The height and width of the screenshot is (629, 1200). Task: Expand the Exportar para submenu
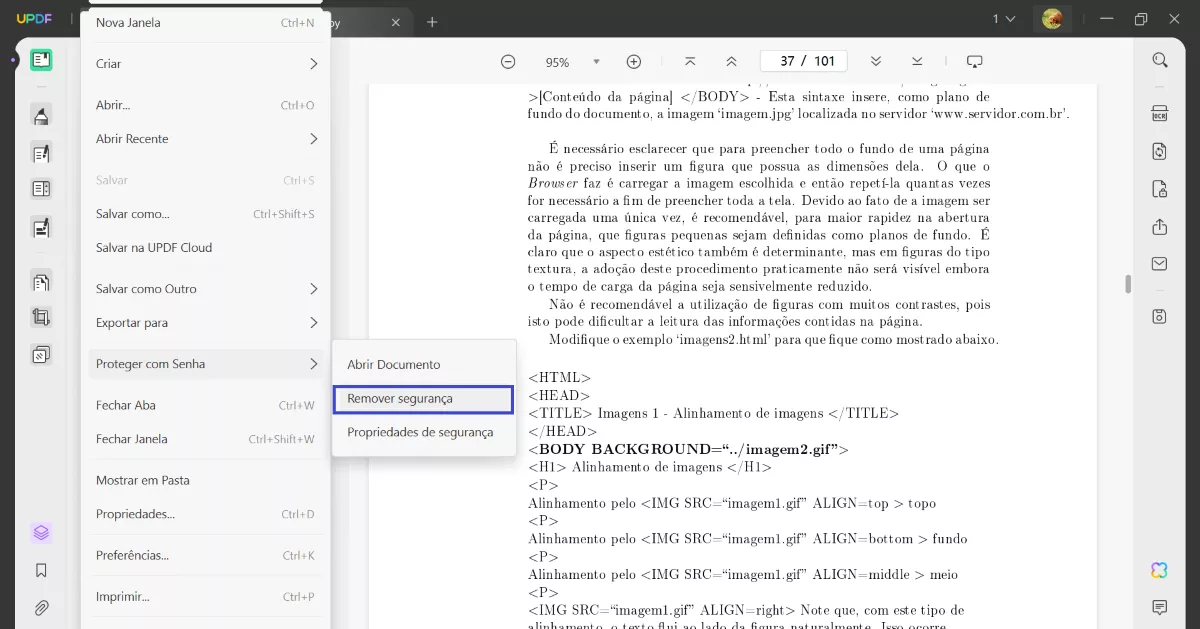tap(205, 322)
